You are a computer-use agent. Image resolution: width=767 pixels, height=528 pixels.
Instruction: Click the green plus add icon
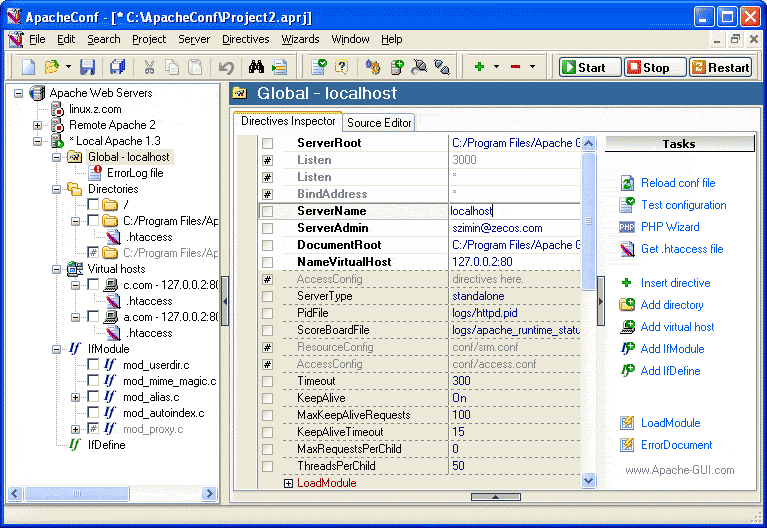pos(479,67)
